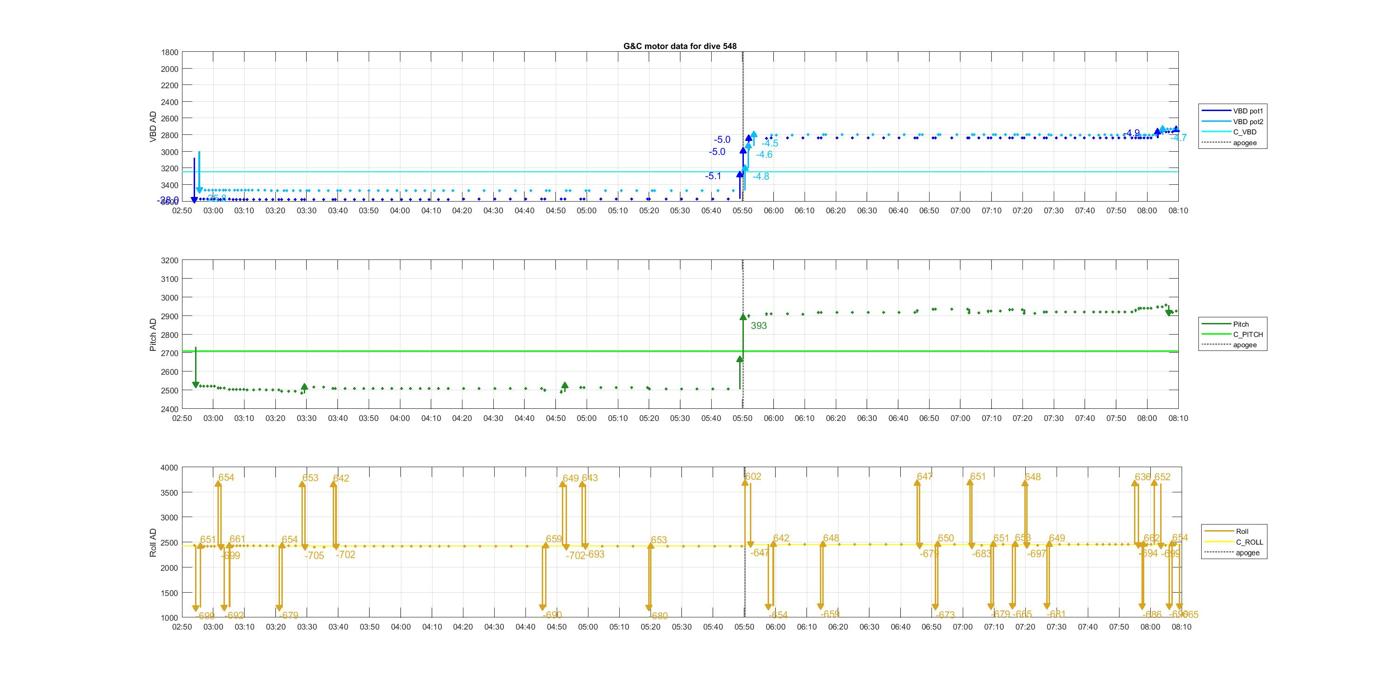Click 'apogee' in the pitch plot legend

click(1245, 345)
